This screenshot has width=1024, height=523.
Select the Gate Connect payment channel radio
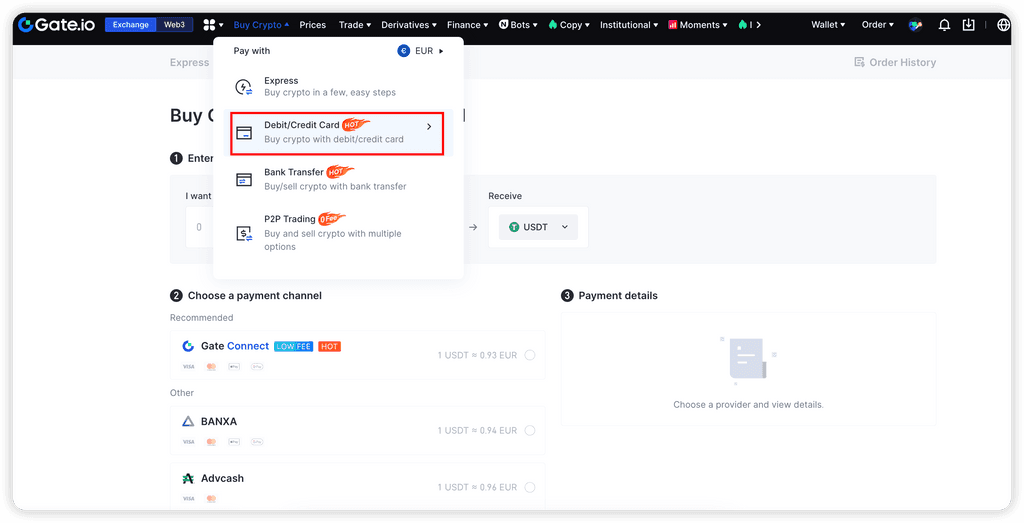click(529, 355)
